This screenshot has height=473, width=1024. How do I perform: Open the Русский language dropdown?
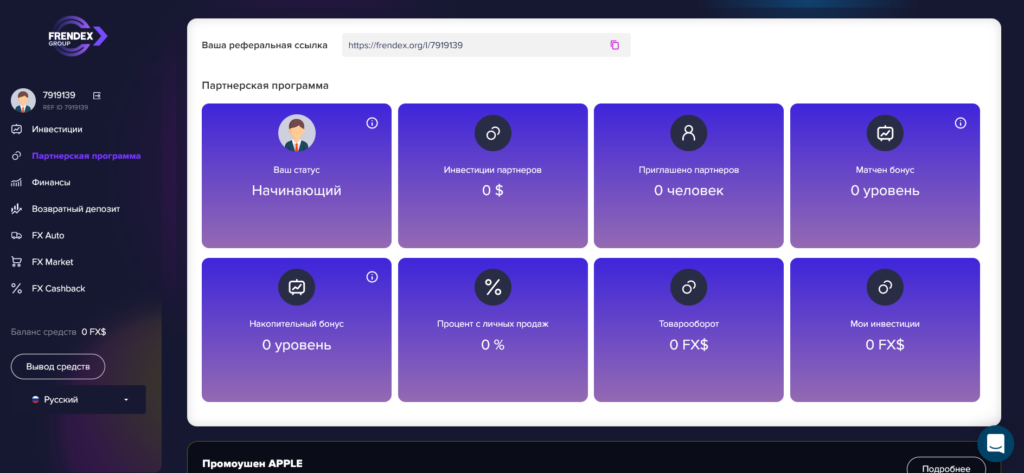click(78, 399)
